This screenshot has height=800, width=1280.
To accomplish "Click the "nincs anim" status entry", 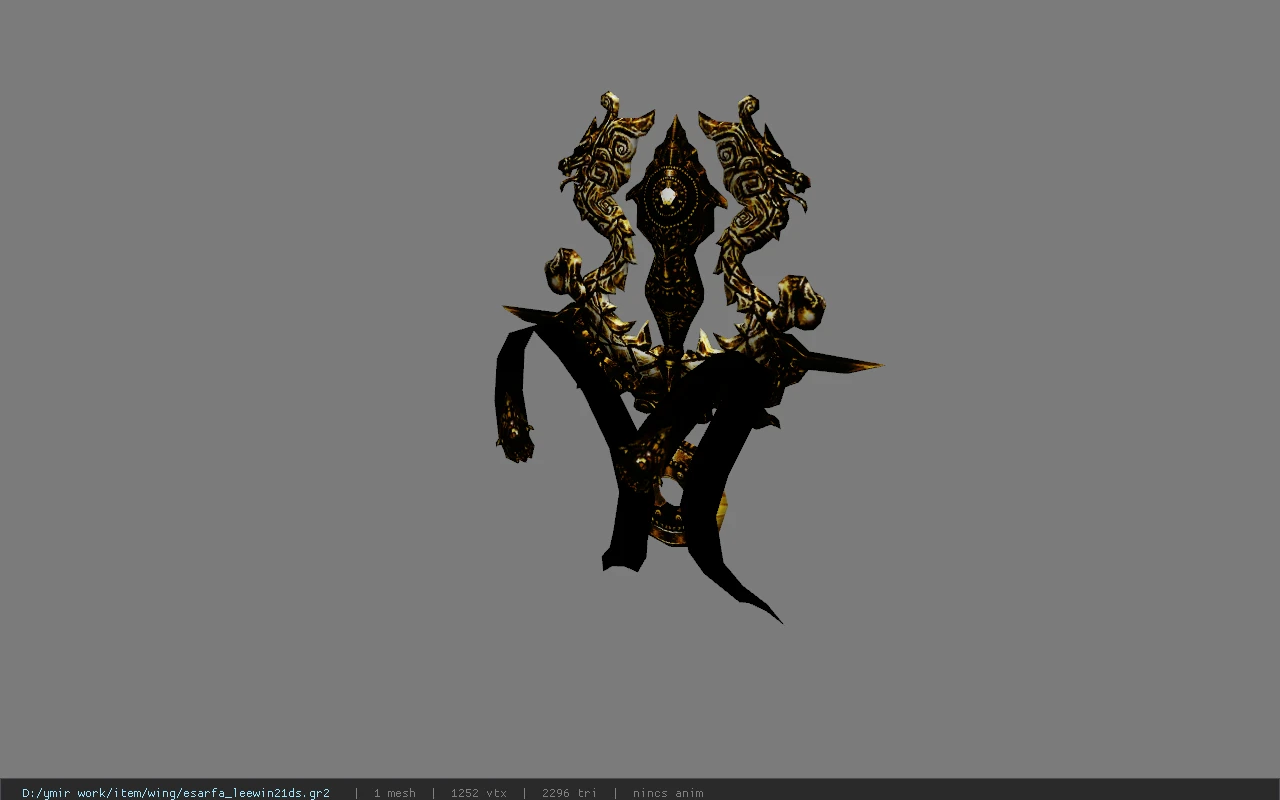I will point(668,793).
